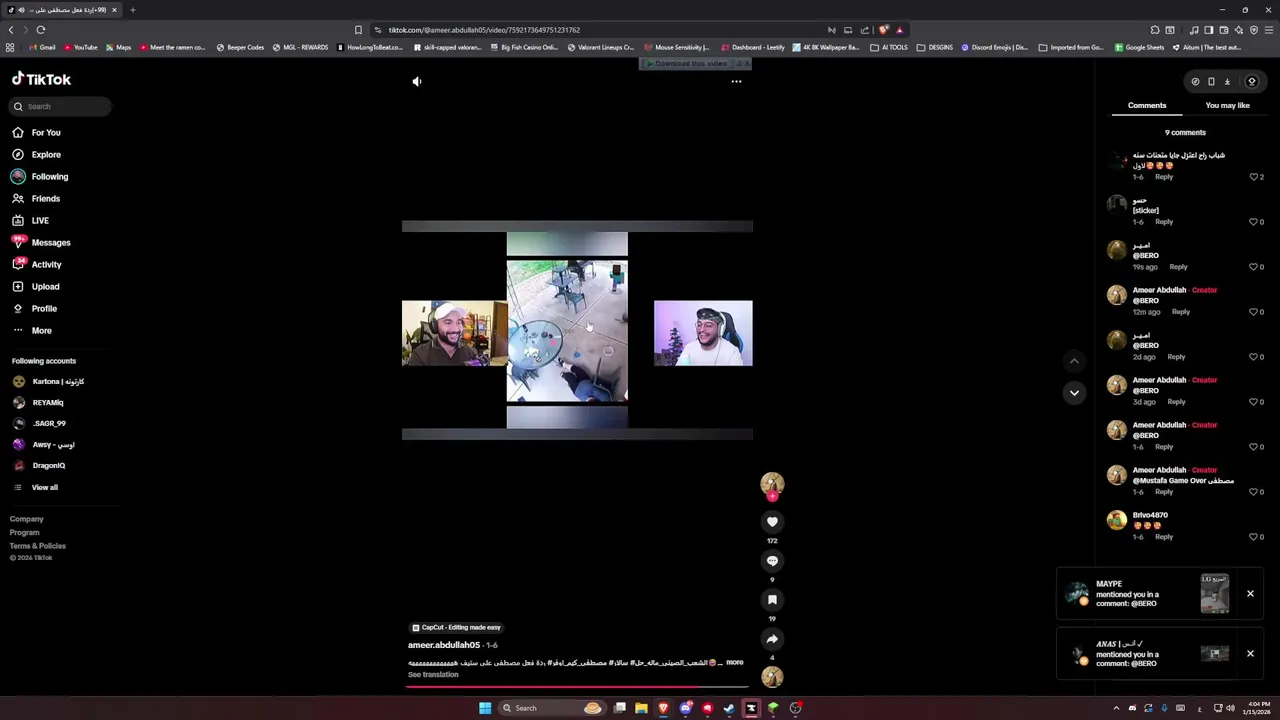
Task: Share the video with the arrow icon
Action: 772,639
